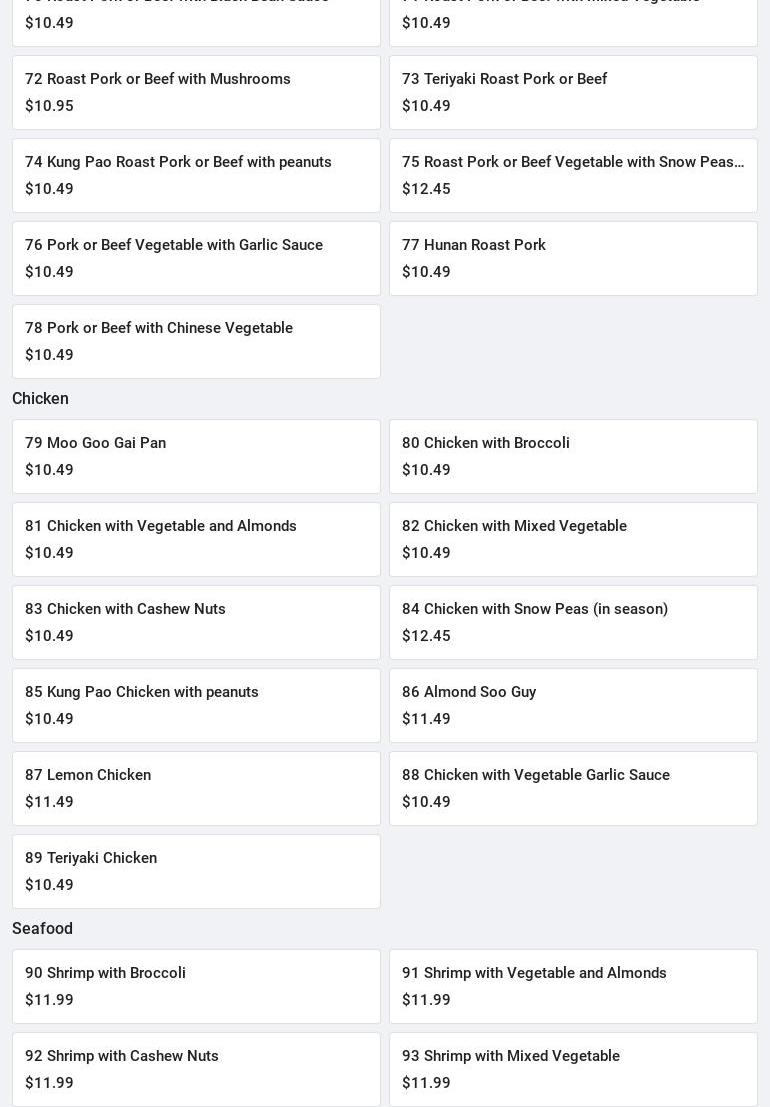Choose 93 Shrimp with Mixed Vegetable

click(x=573, y=1069)
